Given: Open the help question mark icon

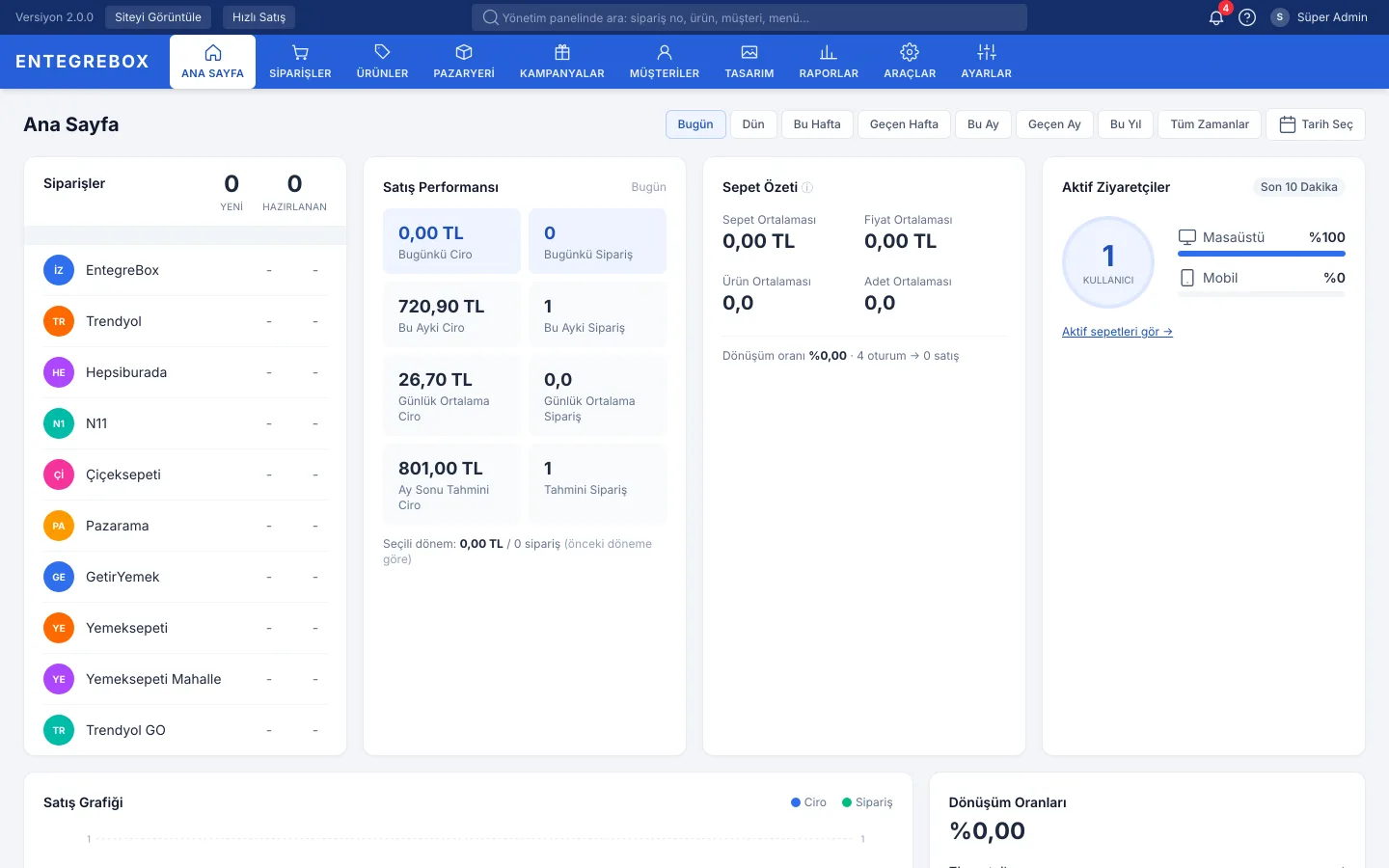Looking at the screenshot, I should 1247,17.
